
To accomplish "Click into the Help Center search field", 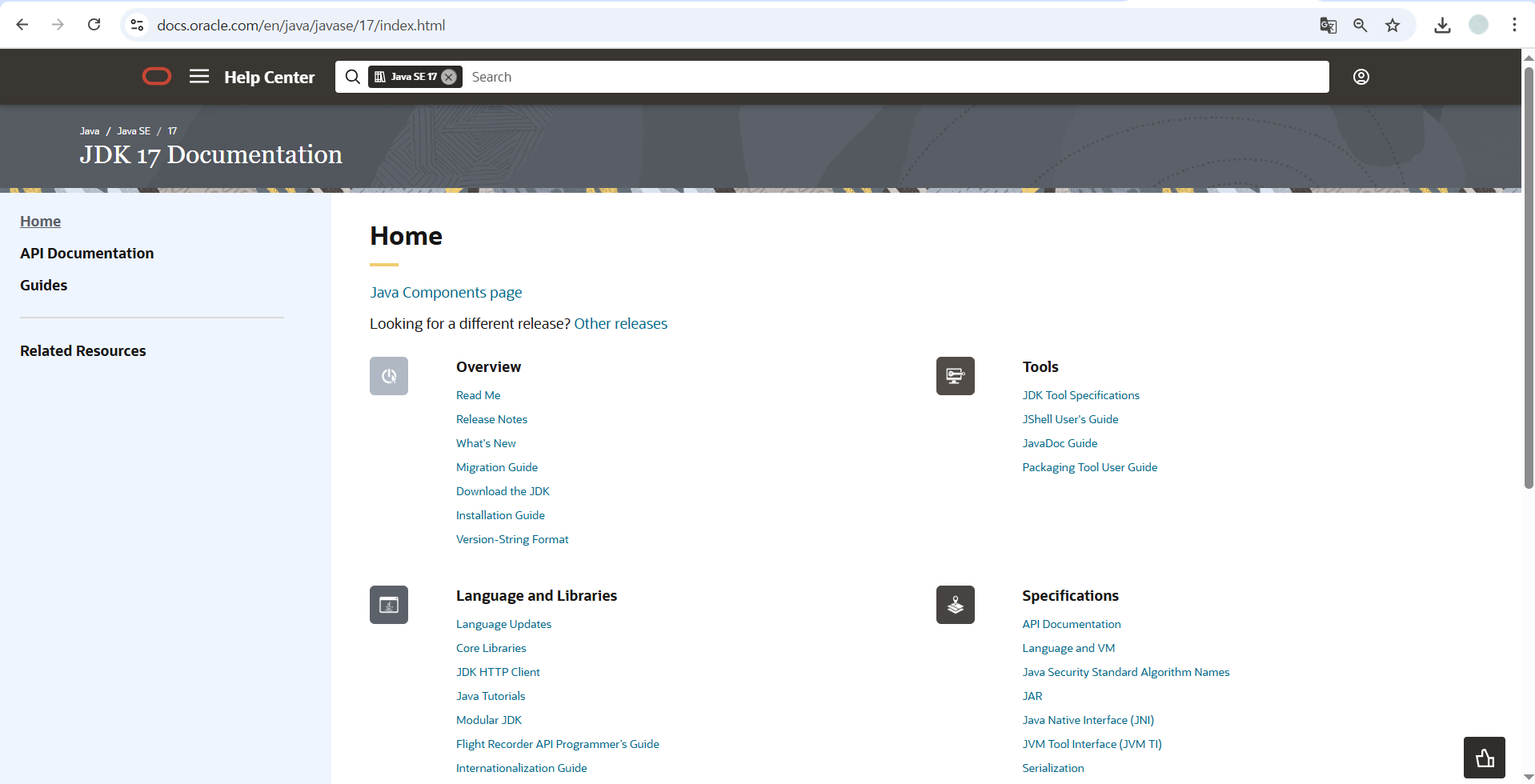I will click(896, 77).
